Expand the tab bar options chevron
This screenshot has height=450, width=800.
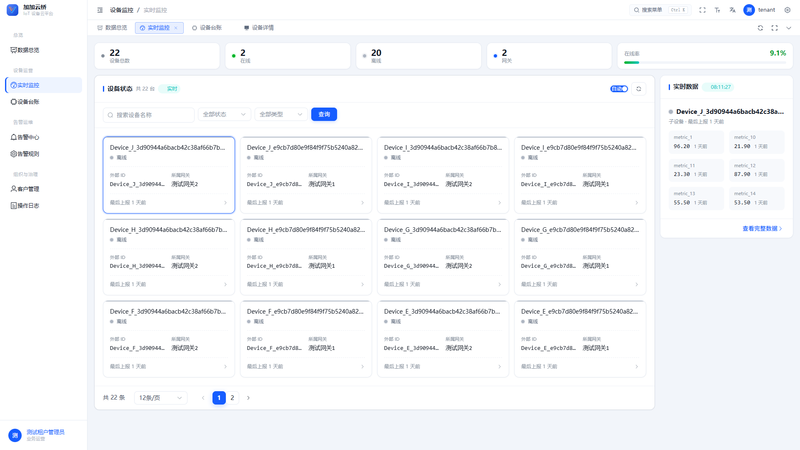(789, 28)
